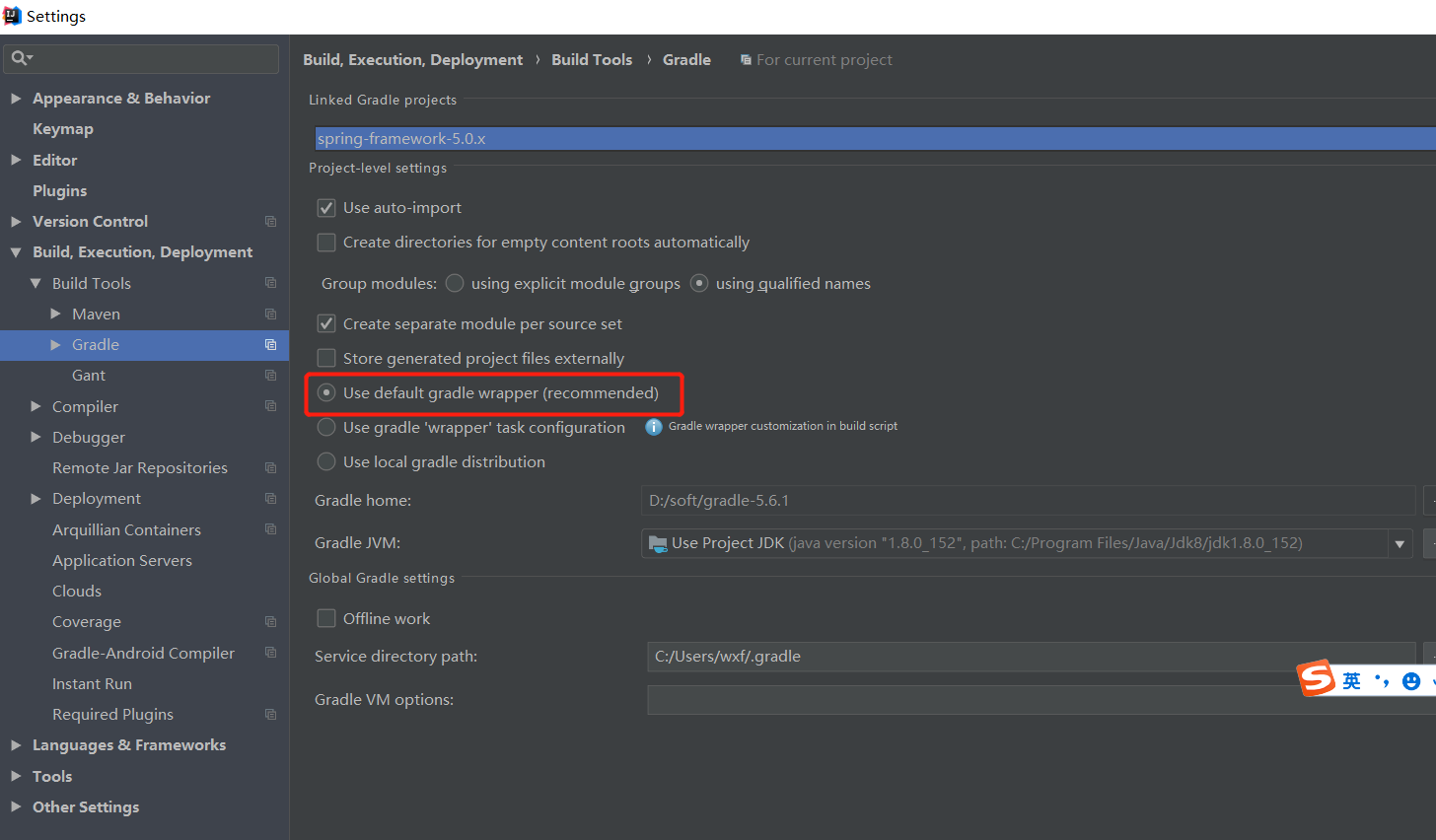Click 'Build, Execution, Deployment' in the breadcrumb
This screenshot has height=840, width=1436.
pyautogui.click(x=412, y=60)
